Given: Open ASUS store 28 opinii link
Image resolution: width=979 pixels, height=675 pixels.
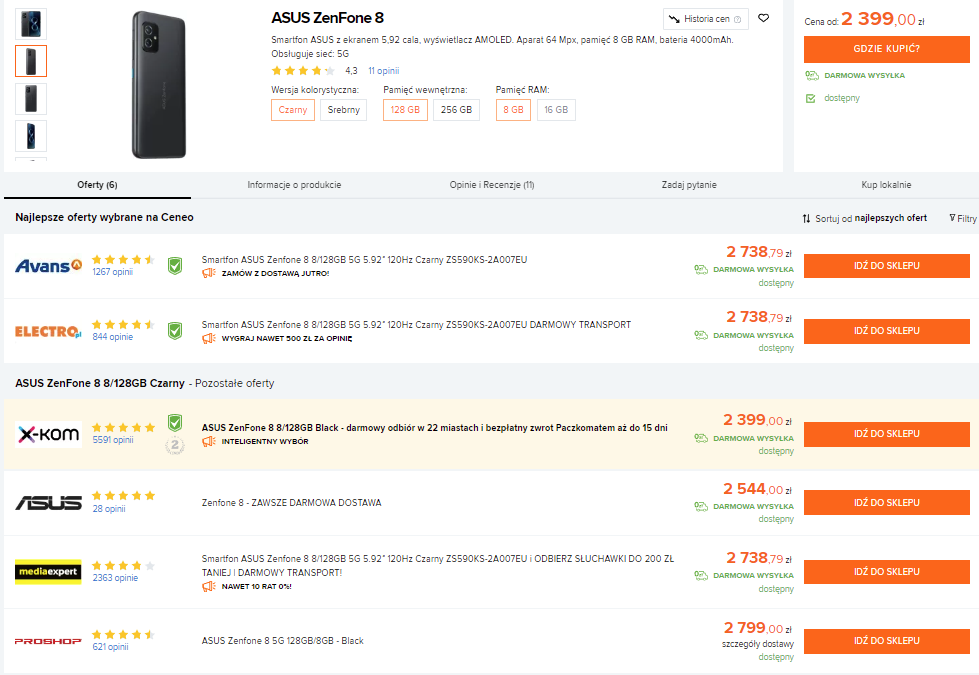Looking at the screenshot, I should [x=109, y=509].
